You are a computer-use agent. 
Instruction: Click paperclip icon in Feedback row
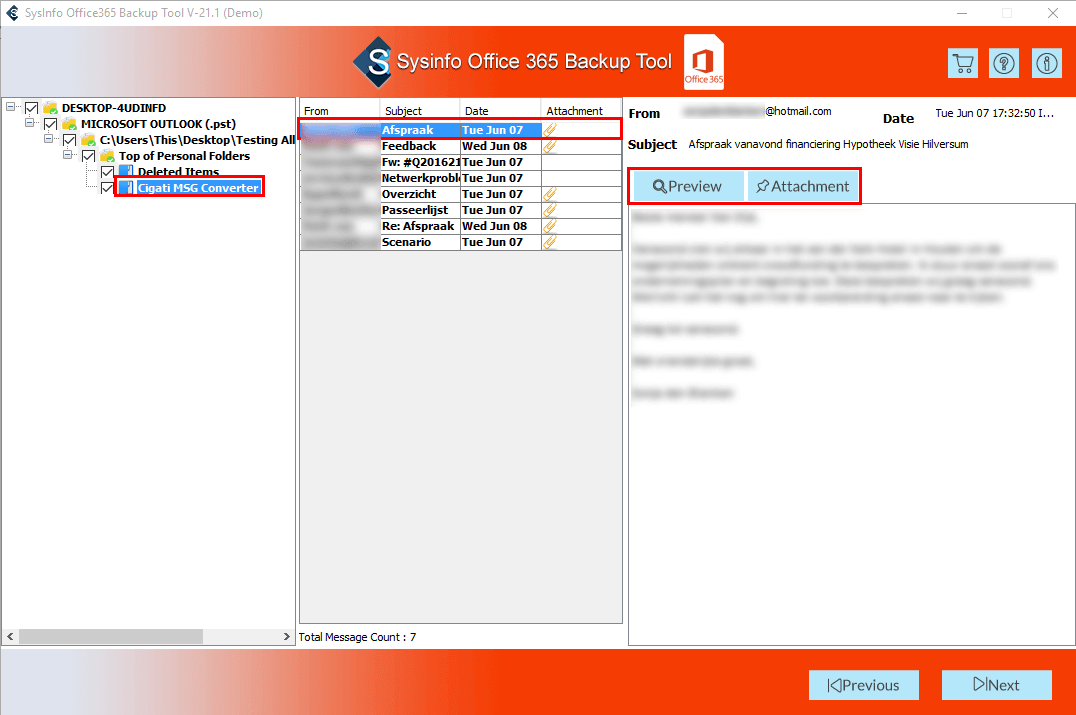549,146
